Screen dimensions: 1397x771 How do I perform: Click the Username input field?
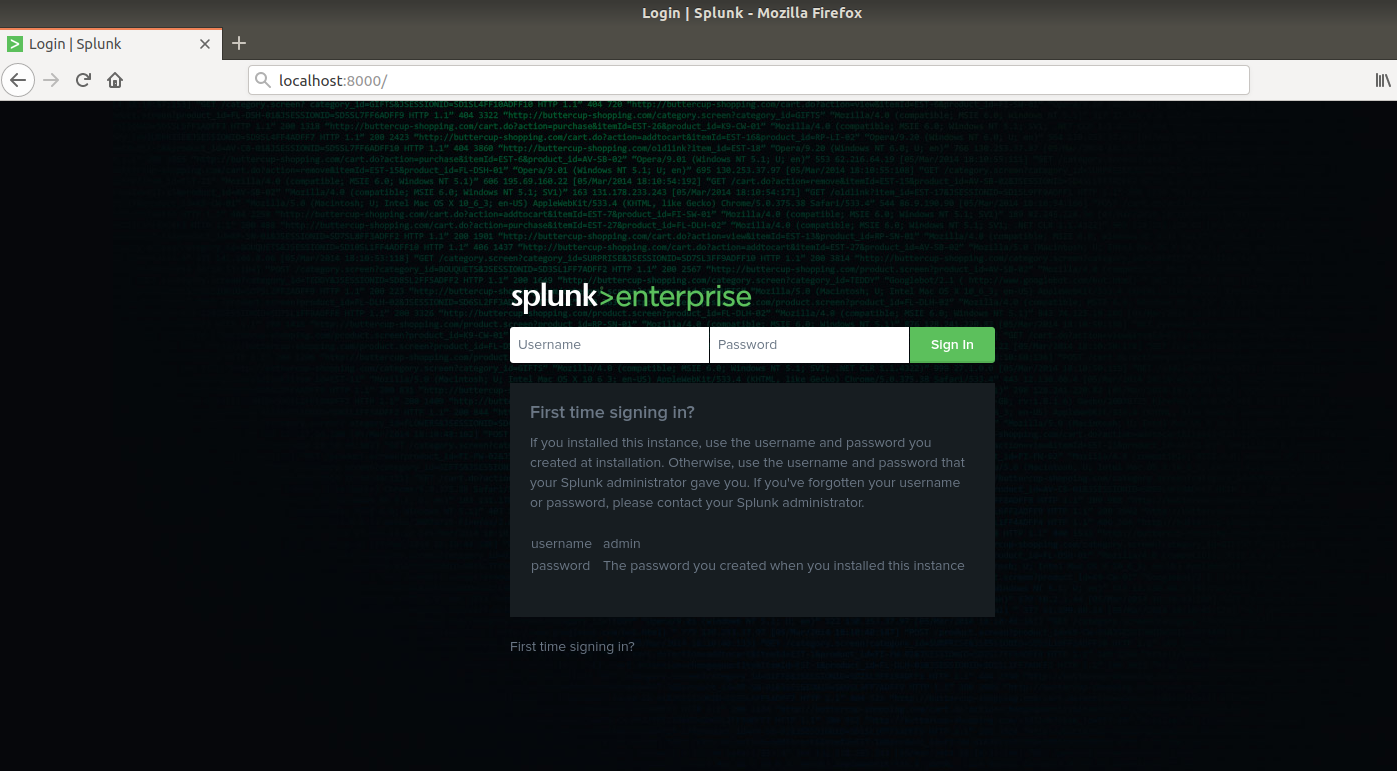click(609, 345)
